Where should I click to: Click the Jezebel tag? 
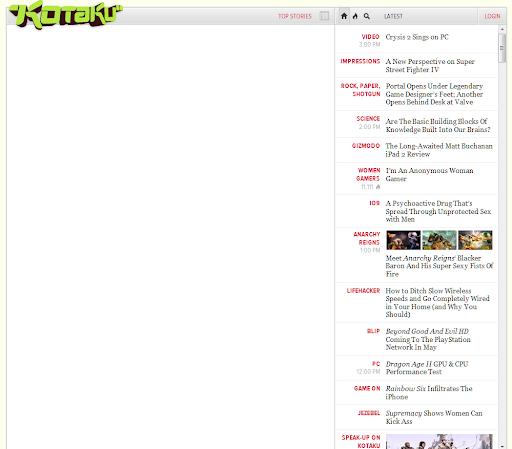coord(369,413)
